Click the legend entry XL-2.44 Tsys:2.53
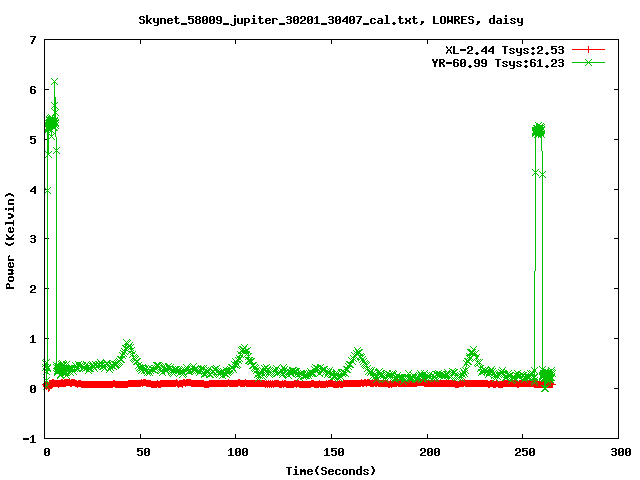The width and height of the screenshot is (640, 480). point(504,50)
